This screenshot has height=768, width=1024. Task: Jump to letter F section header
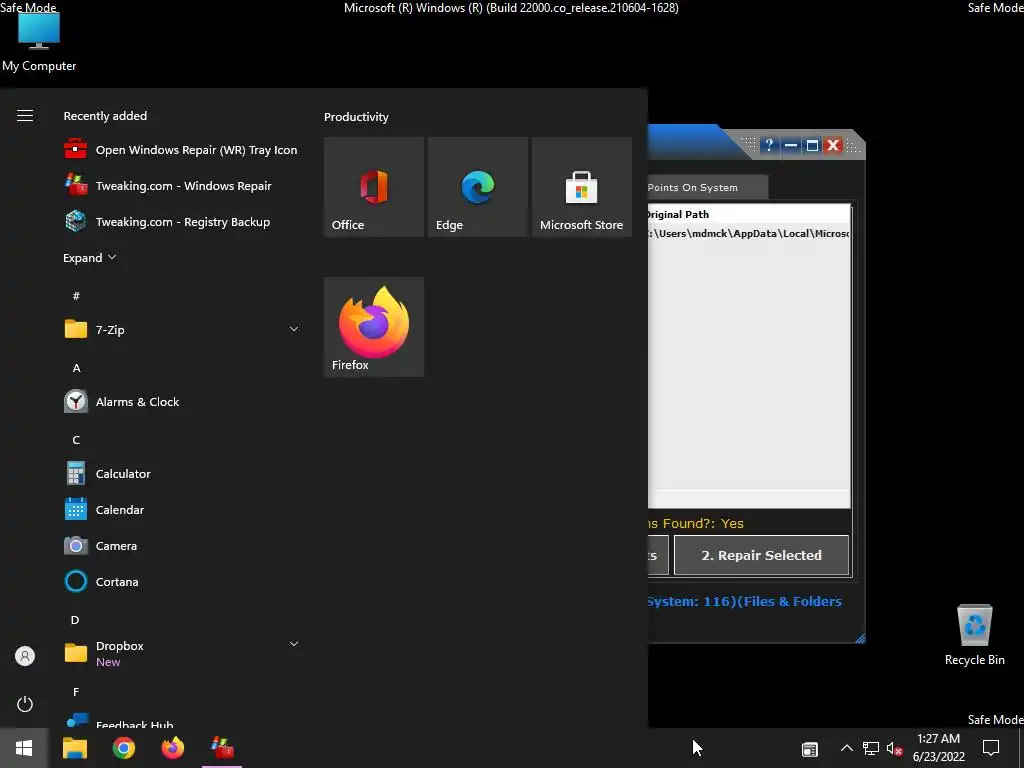coord(76,692)
